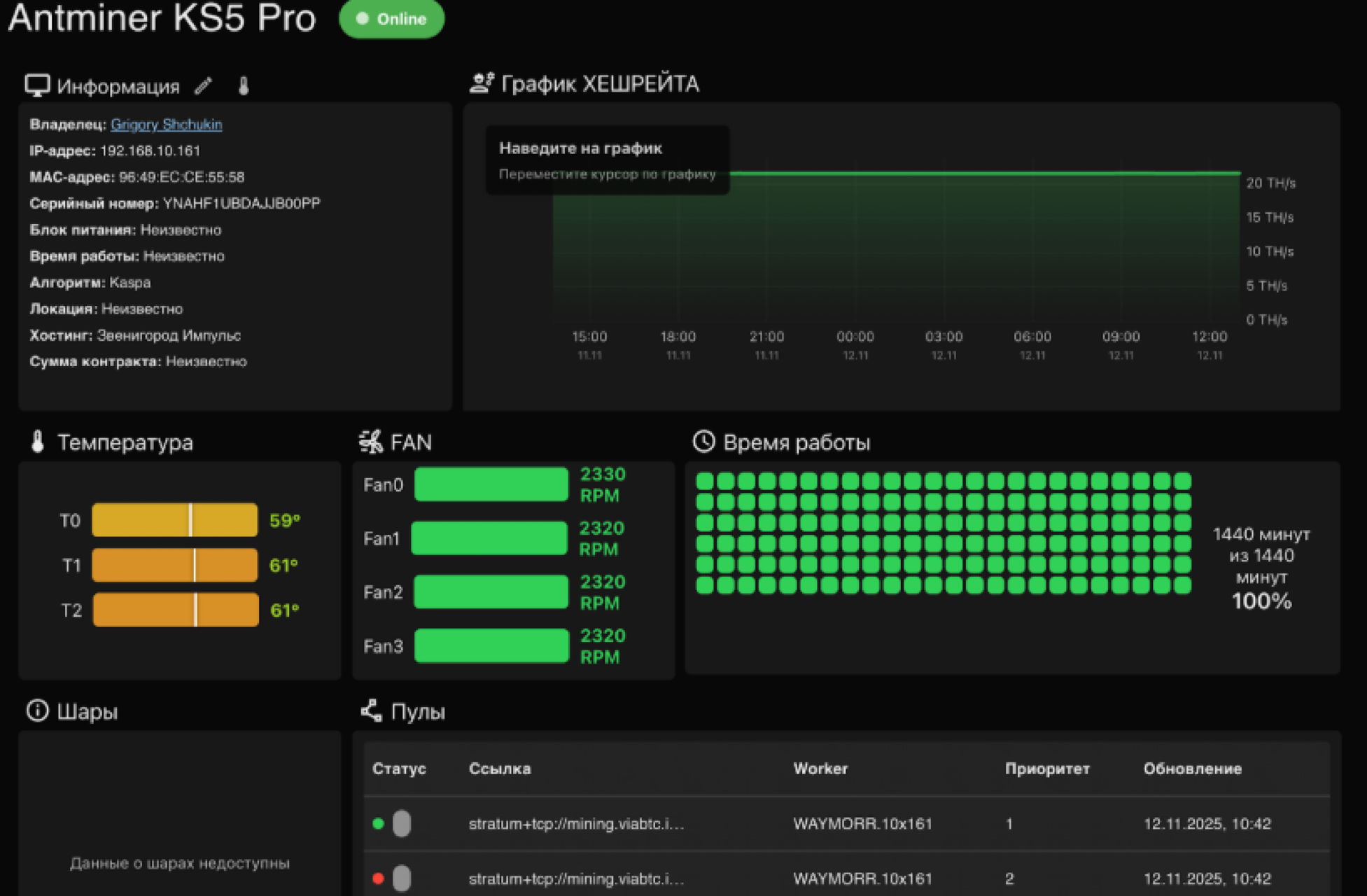Toggle the switch on priority 2 pool
Viewport: 1367px width, 896px height.
(401, 878)
